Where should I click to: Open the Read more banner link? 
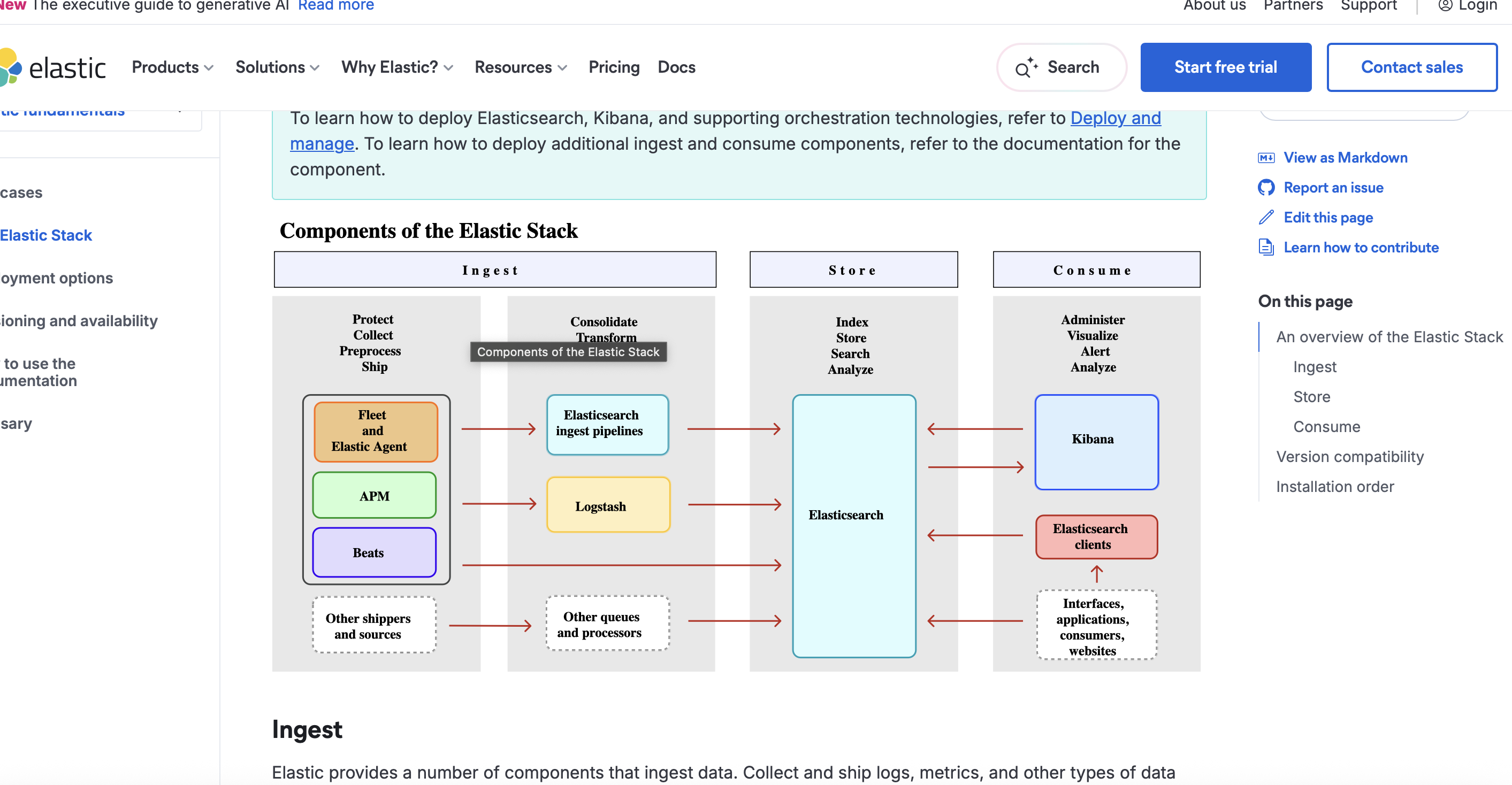coord(336,6)
